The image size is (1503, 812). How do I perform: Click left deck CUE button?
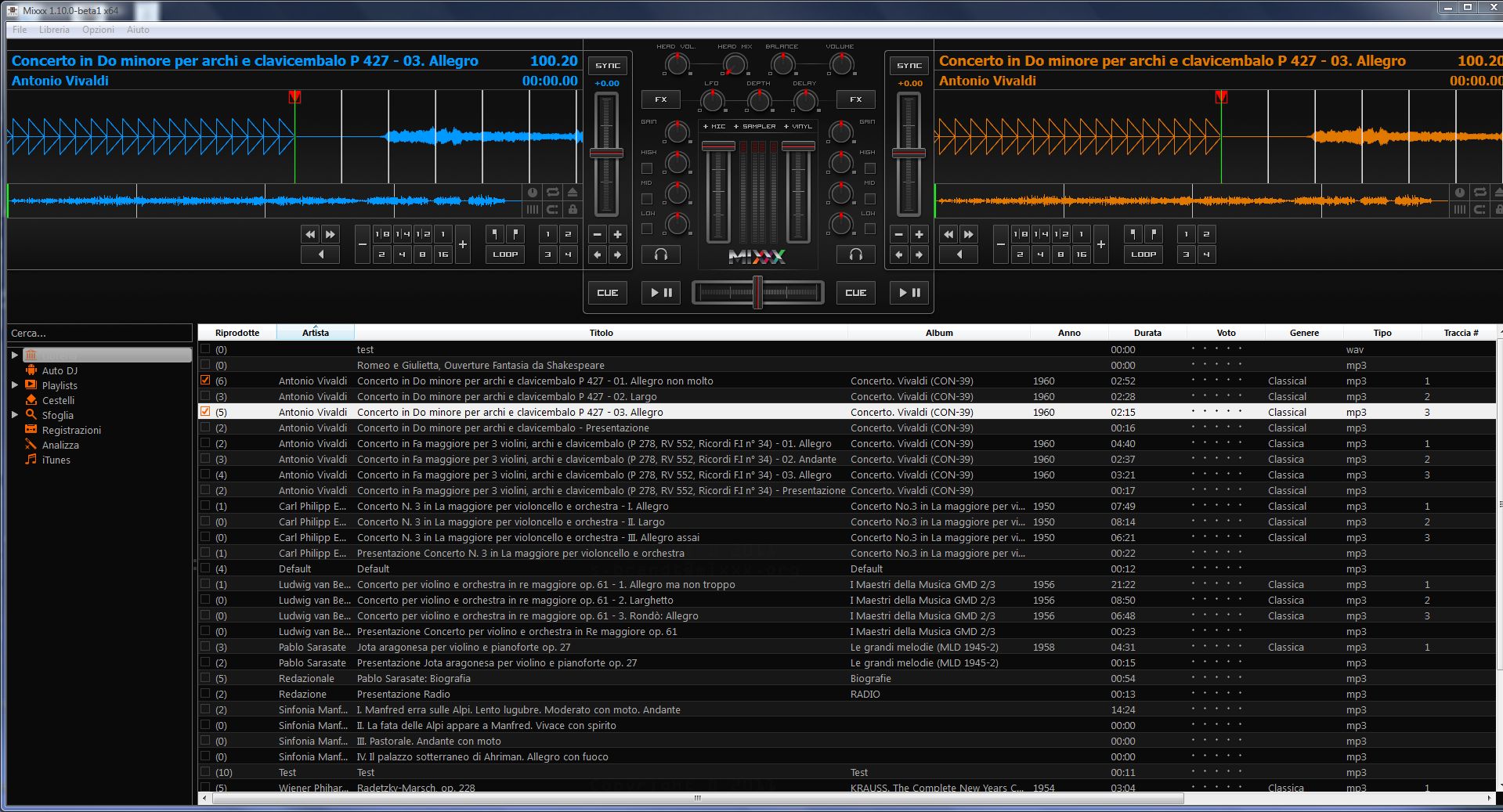pos(608,293)
